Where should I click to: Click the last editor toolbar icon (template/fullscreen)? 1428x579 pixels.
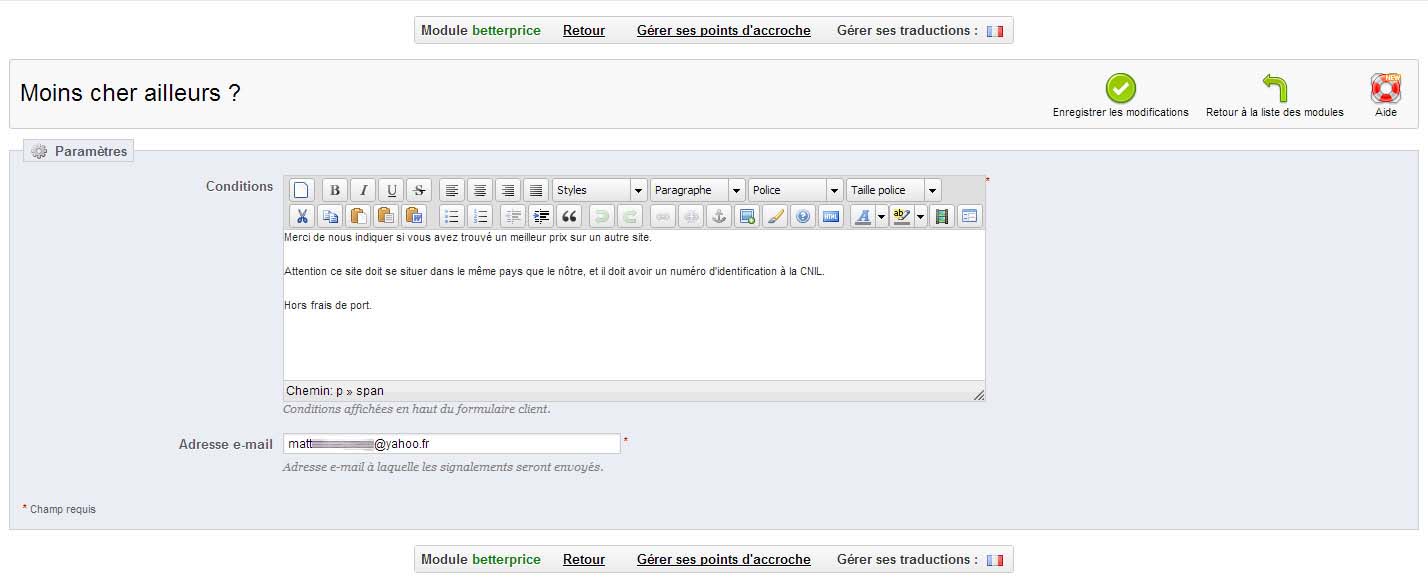click(x=969, y=216)
